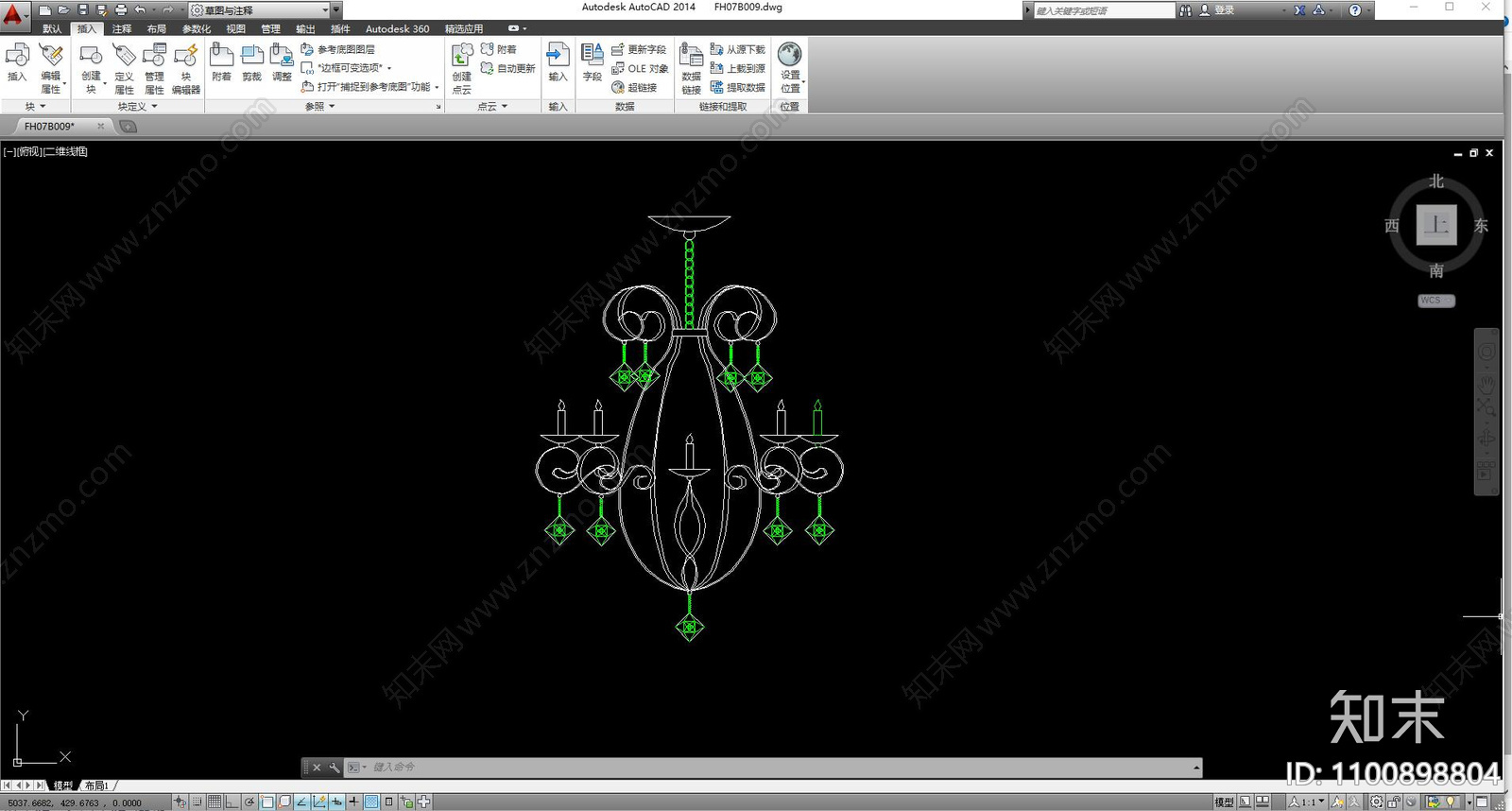Open the Help question mark icon

tap(1355, 10)
